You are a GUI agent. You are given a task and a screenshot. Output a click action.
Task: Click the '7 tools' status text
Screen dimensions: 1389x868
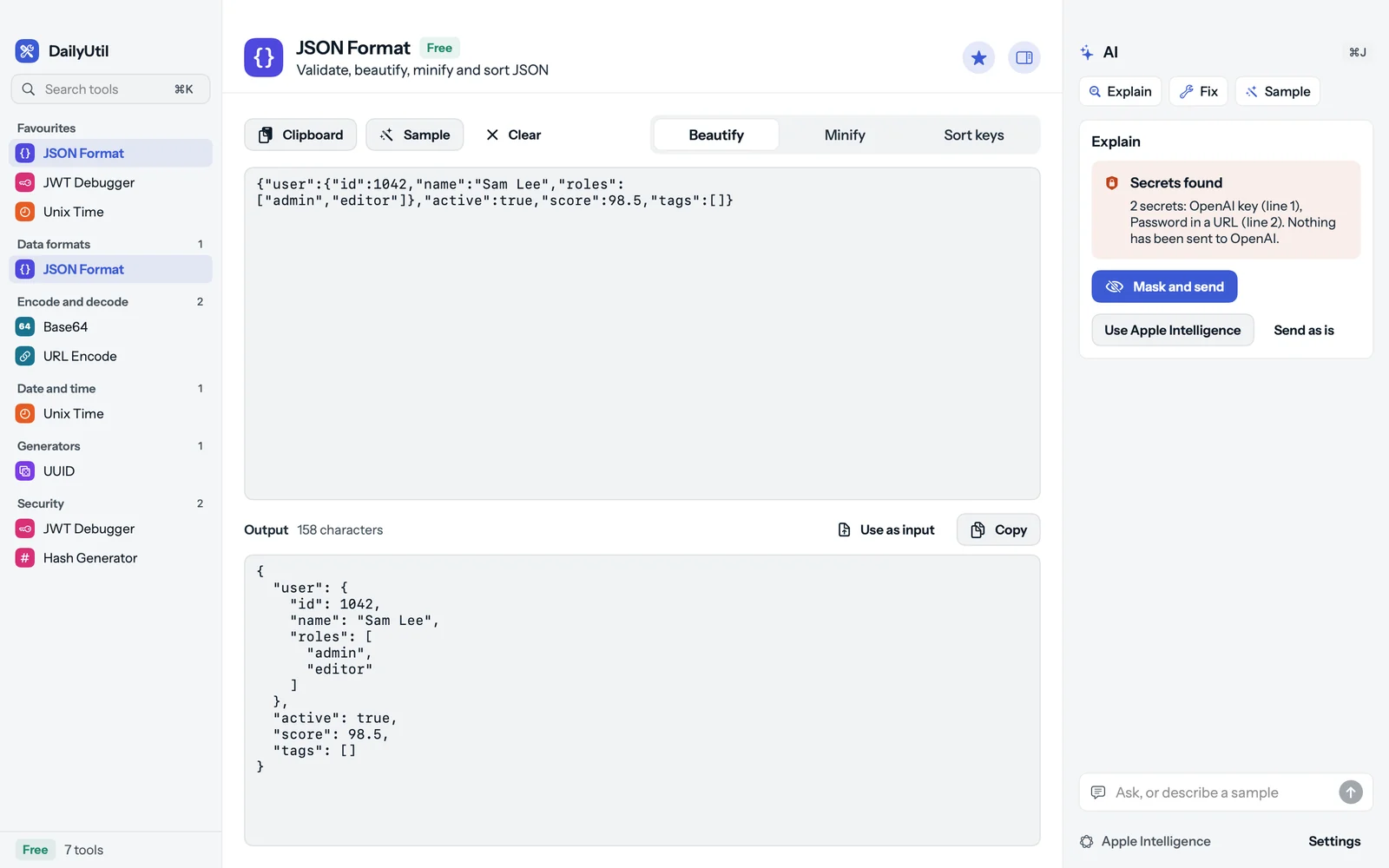tap(83, 850)
